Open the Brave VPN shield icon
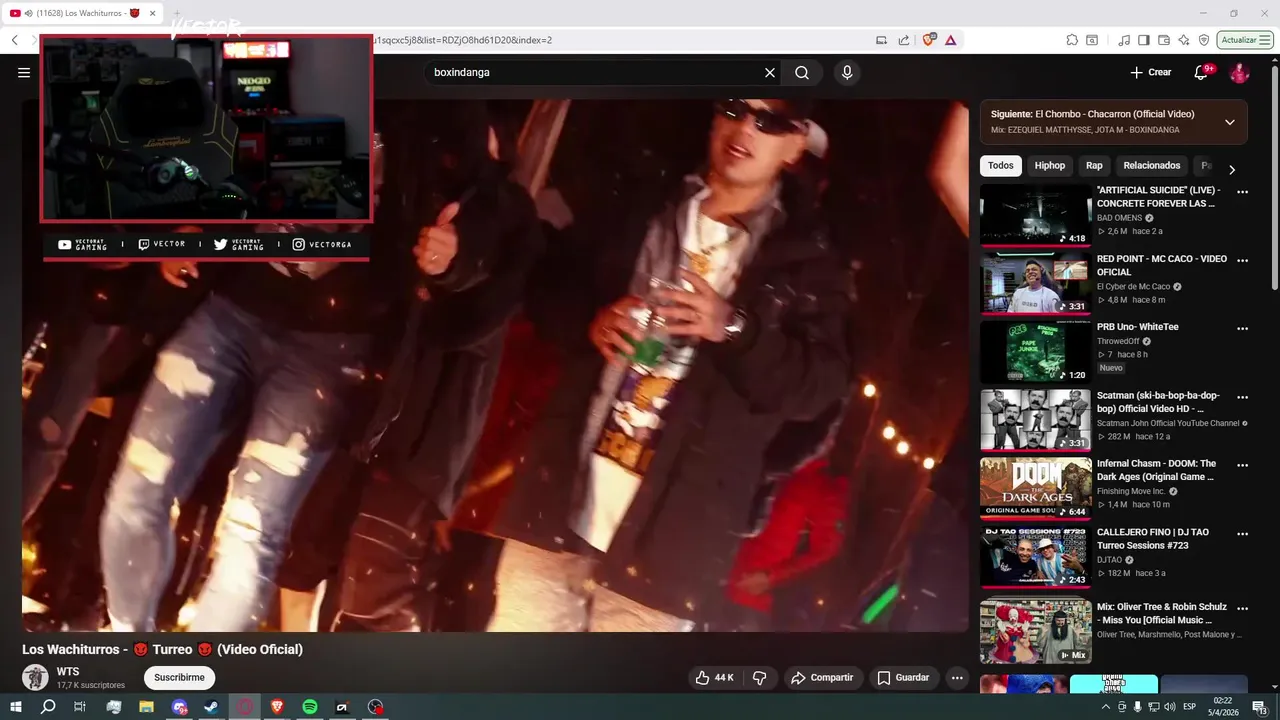The height and width of the screenshot is (720, 1280). point(1204,40)
